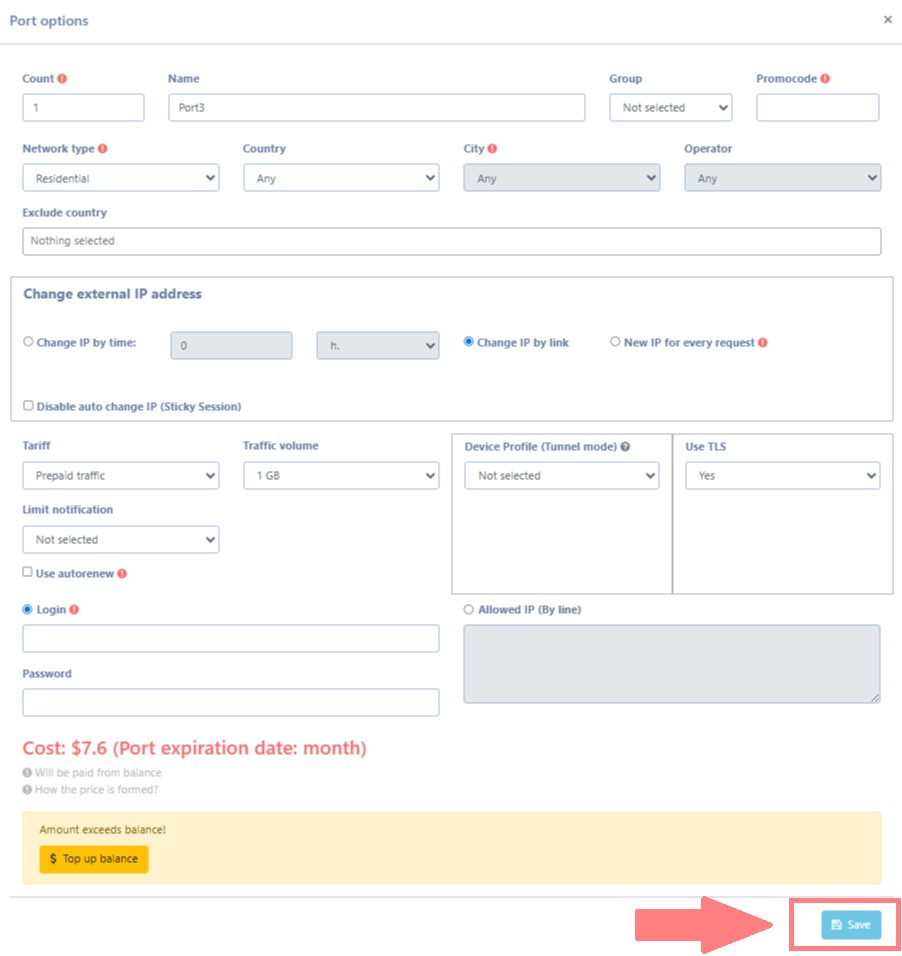This screenshot has width=902, height=956.
Task: Select Allowed IP (By line) option
Action: click(469, 609)
